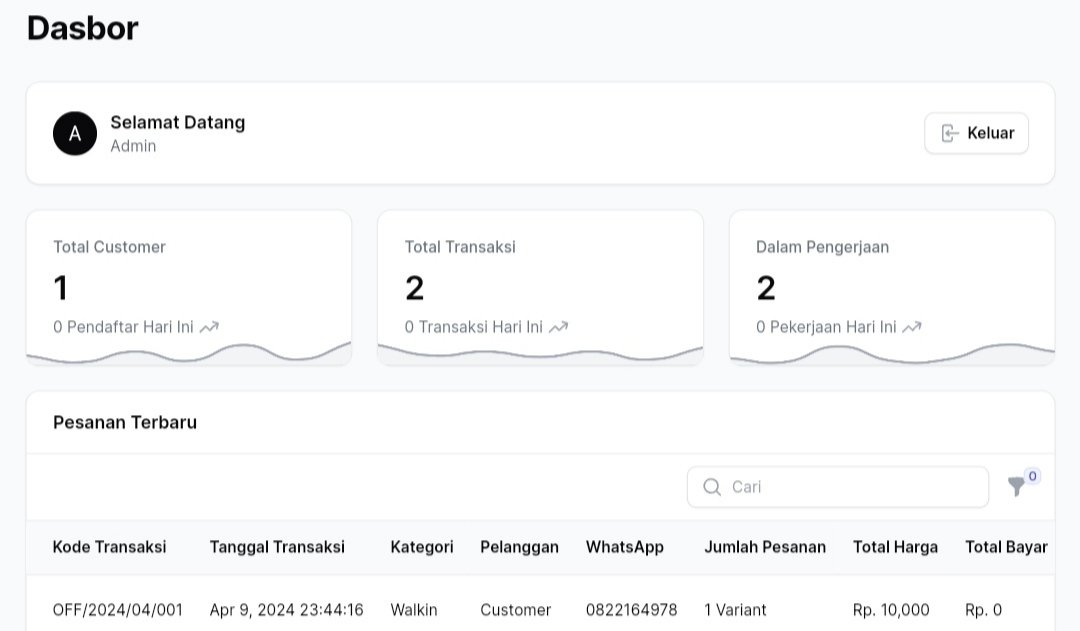This screenshot has height=631, width=1080.
Task: Open transaction OFF/2024/04/001
Action: click(118, 610)
